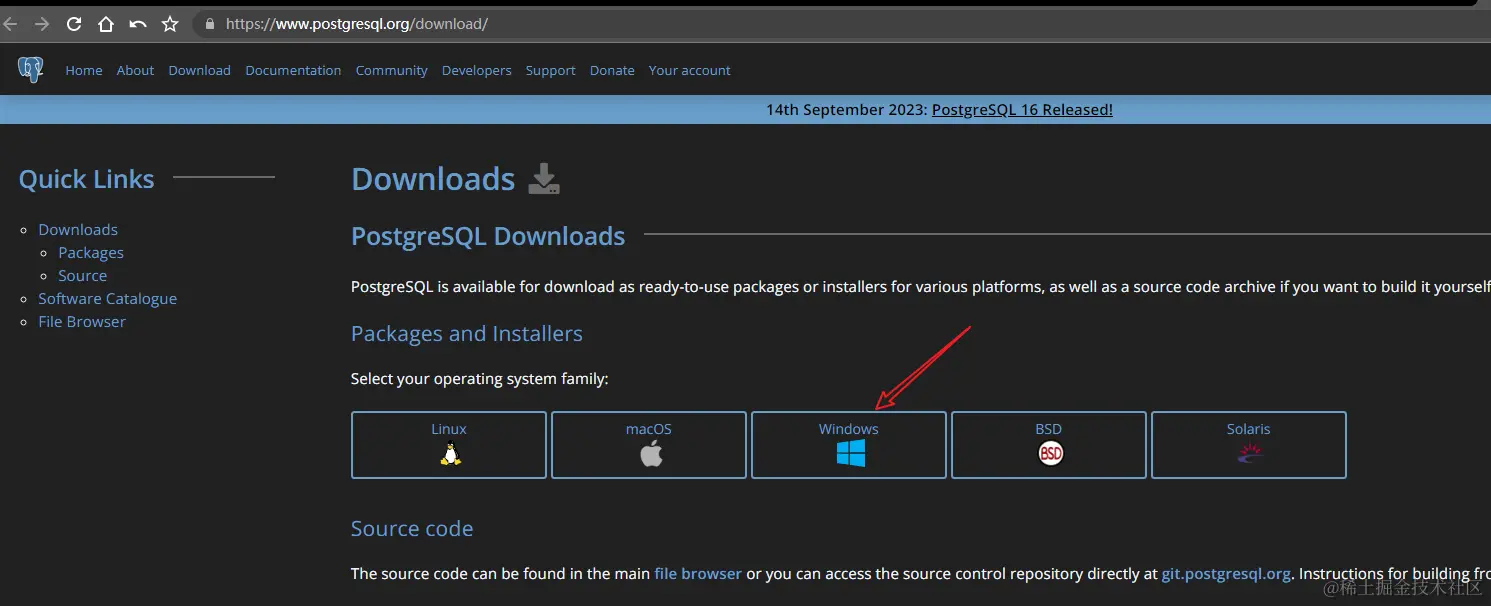This screenshot has width=1491, height=606.
Task: Click the browser back arrow
Action: pos(11,24)
